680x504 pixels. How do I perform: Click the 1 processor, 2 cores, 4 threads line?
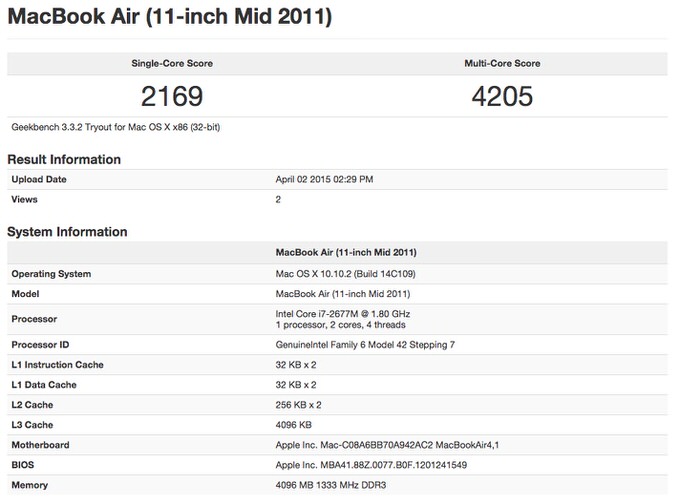[x=340, y=325]
